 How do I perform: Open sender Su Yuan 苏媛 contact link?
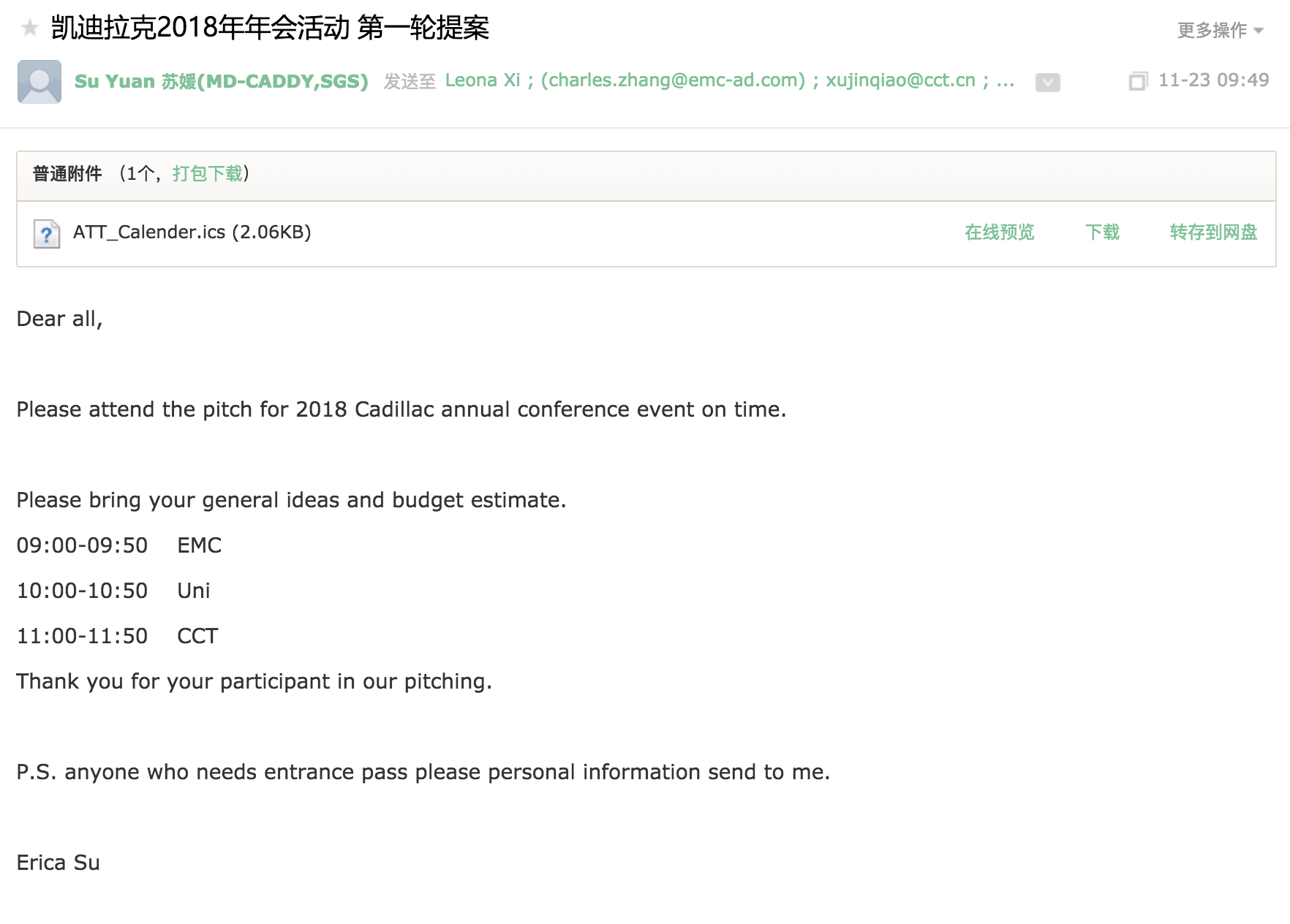[221, 81]
